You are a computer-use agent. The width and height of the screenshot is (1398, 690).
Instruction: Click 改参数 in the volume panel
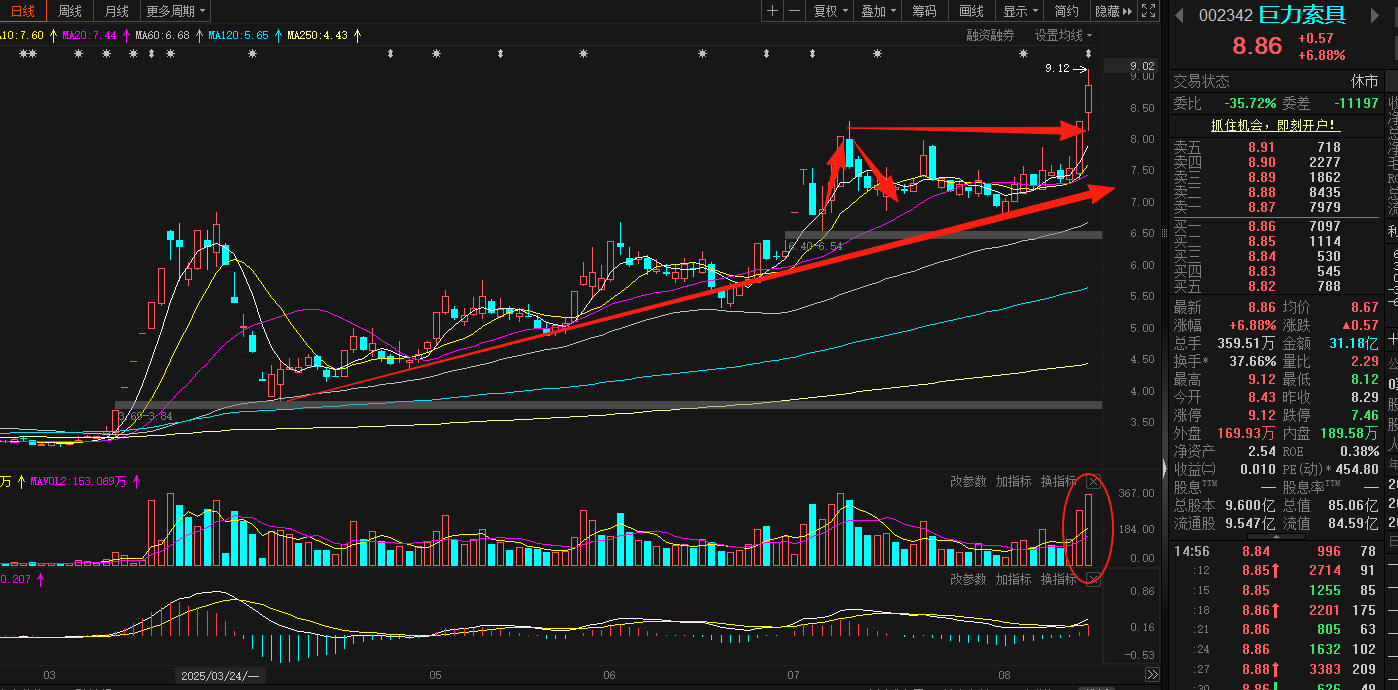pos(968,482)
